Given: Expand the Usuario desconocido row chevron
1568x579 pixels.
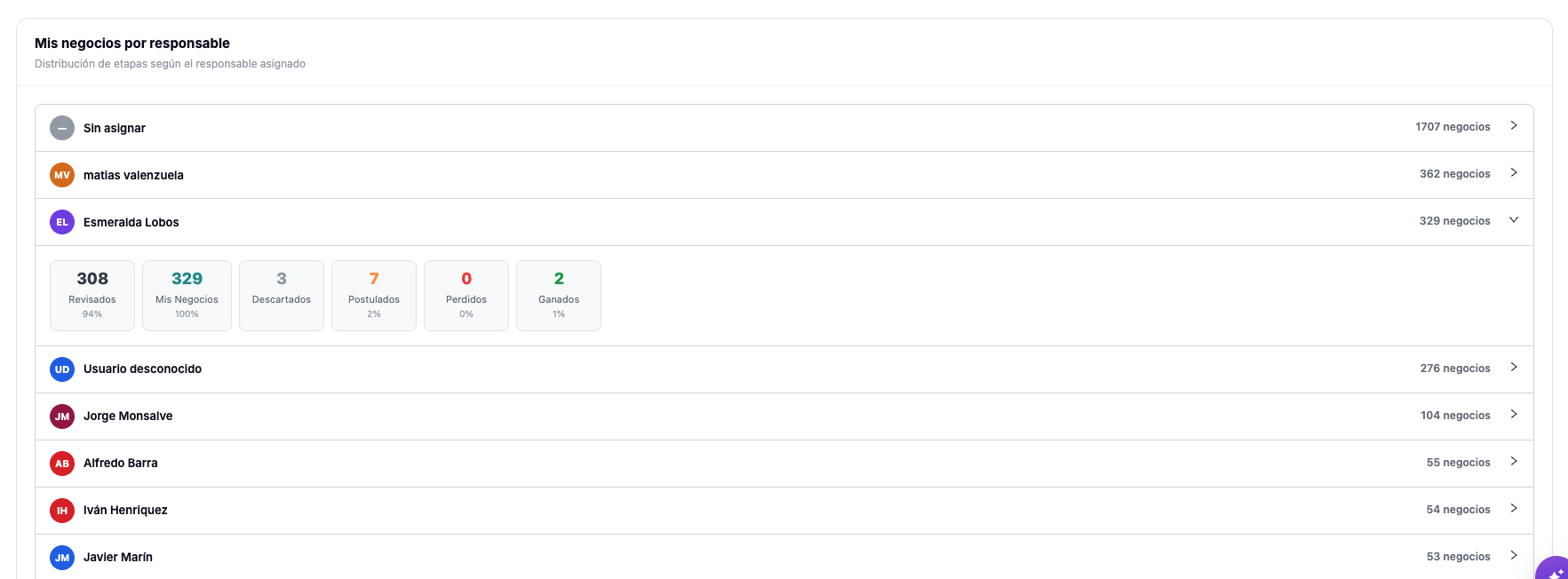Looking at the screenshot, I should [1514, 368].
